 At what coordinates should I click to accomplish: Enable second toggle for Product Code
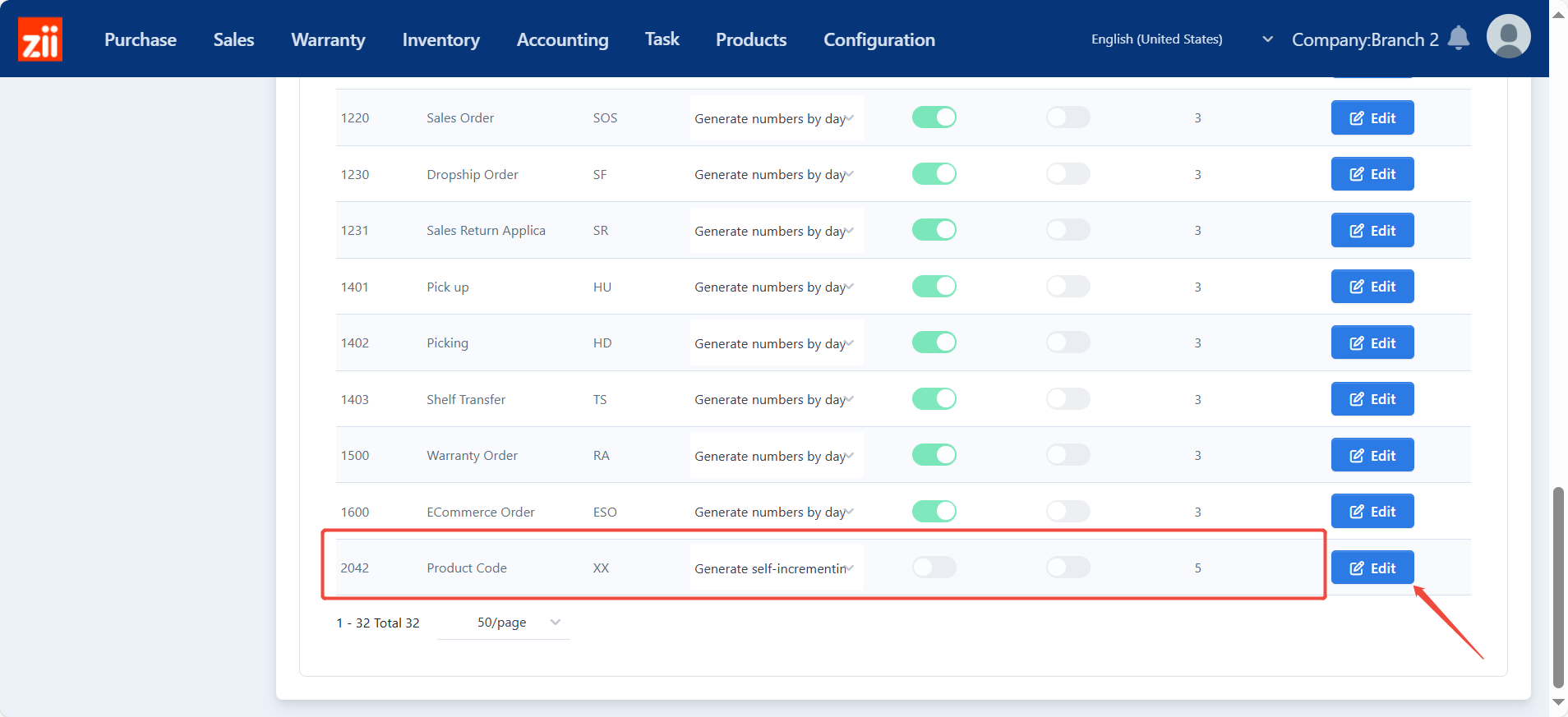(1068, 567)
